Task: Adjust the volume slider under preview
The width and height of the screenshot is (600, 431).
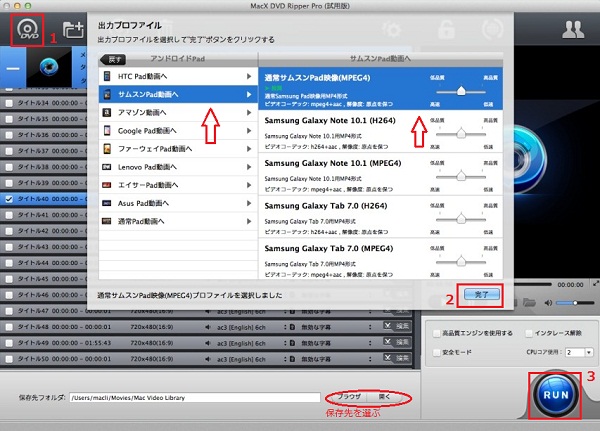Action: 575,303
